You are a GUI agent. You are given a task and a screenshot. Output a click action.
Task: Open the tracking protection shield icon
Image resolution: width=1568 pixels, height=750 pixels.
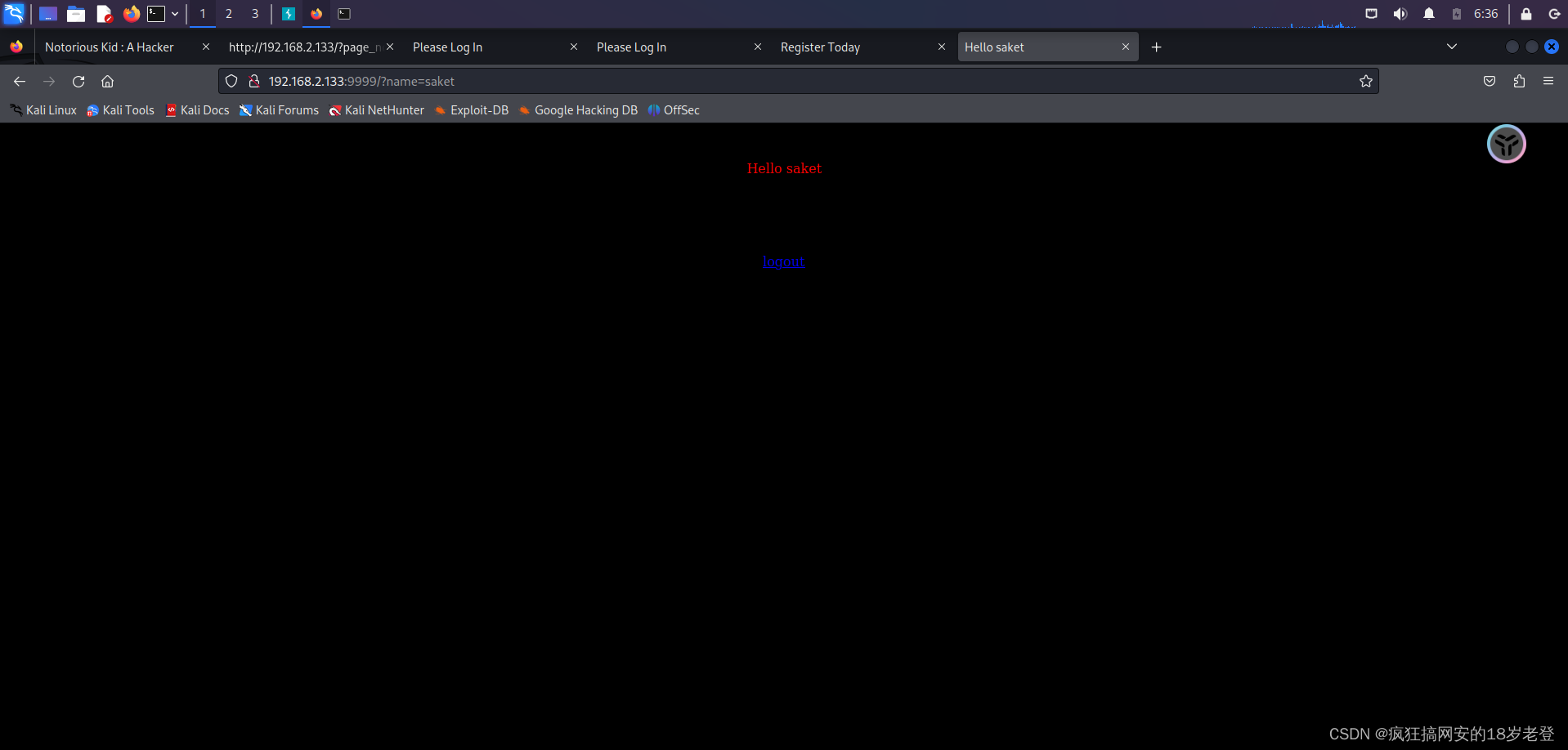coord(231,81)
